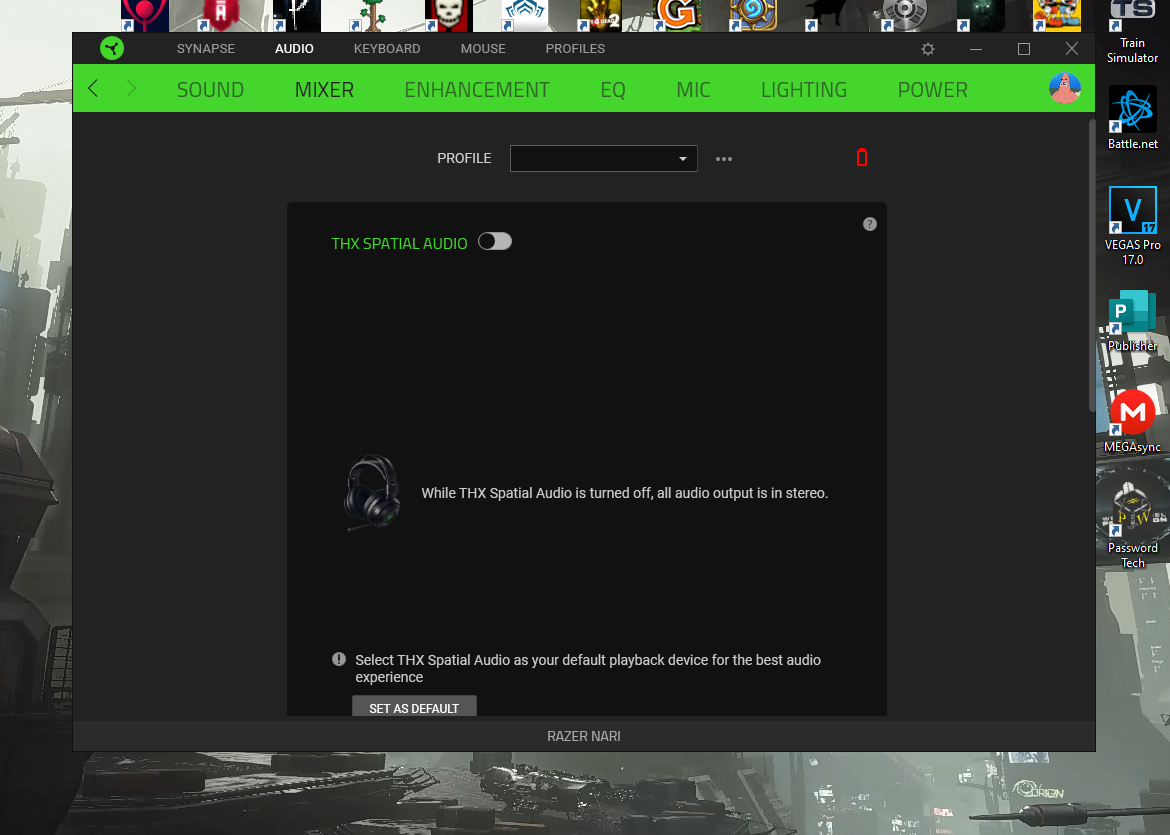The height and width of the screenshot is (835, 1170).
Task: Open the Profiles top tab
Action: [575, 49]
